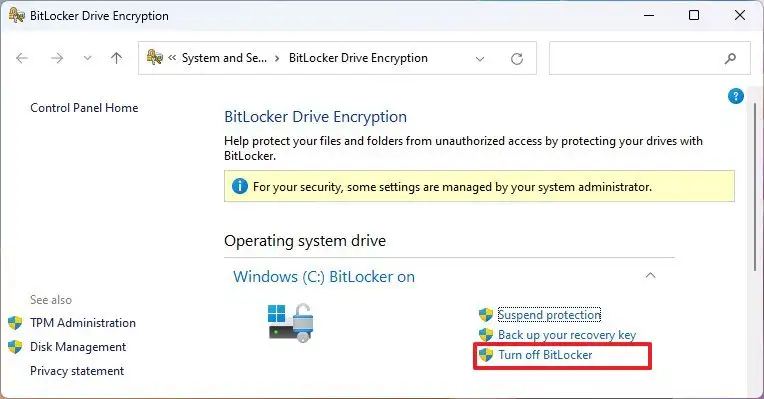Click the info icon in the yellow banner

240,186
